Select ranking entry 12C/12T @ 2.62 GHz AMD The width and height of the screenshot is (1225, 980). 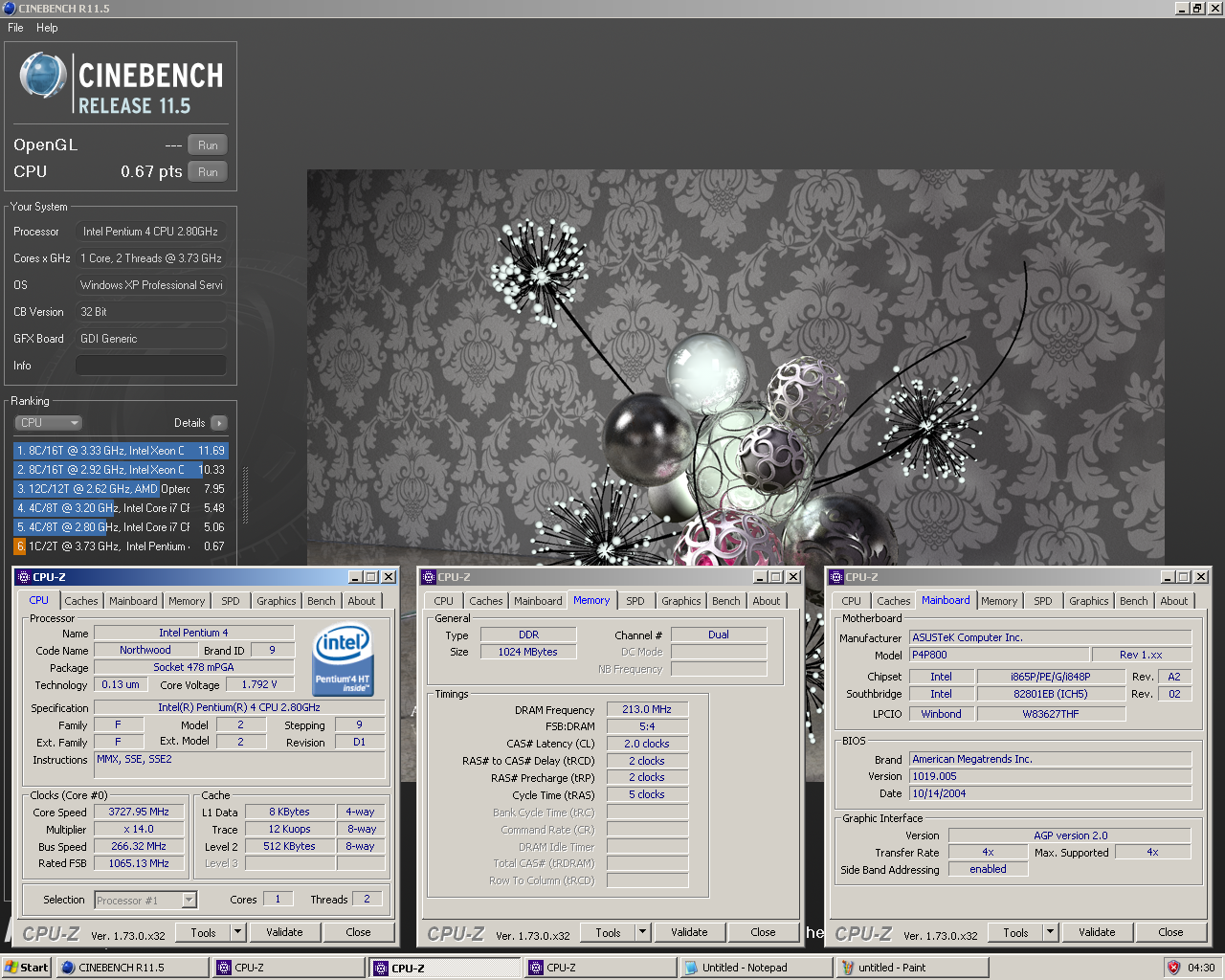point(121,489)
